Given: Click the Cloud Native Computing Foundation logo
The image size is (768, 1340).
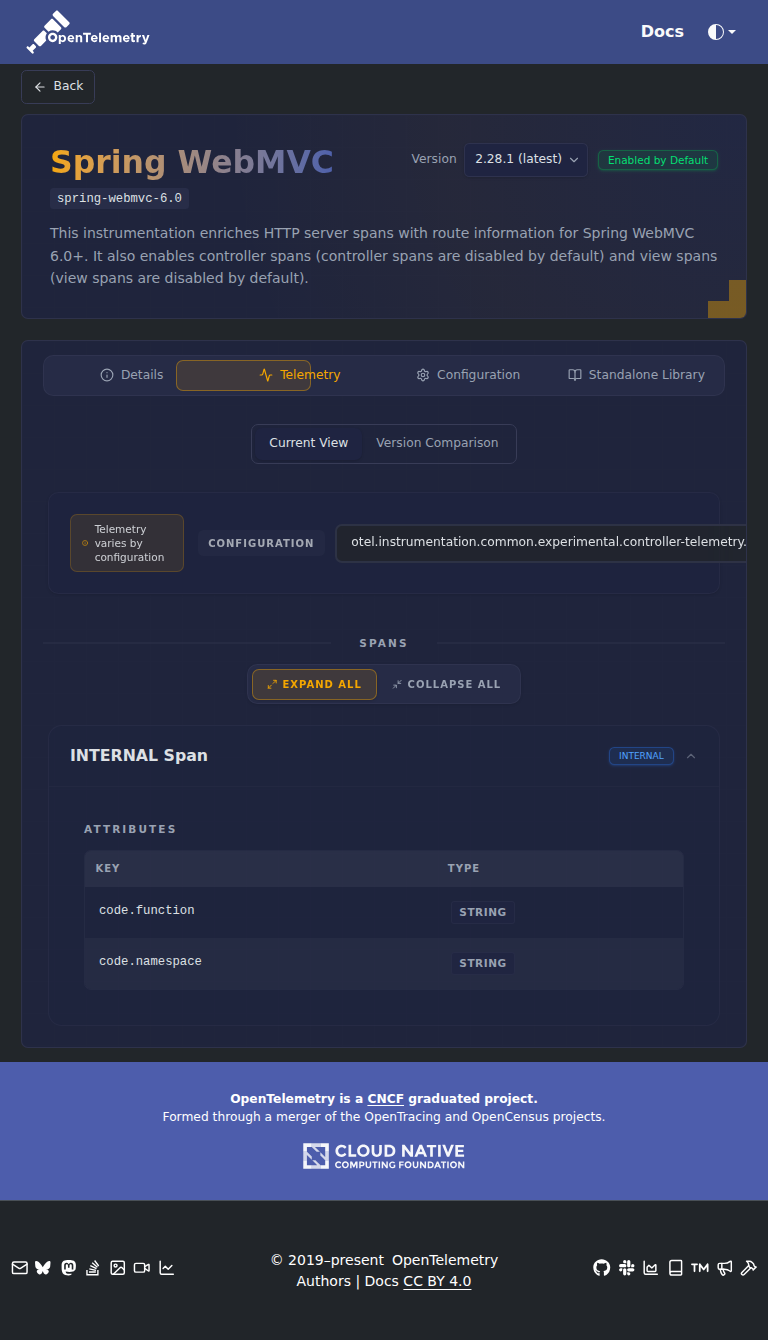Looking at the screenshot, I should [384, 1156].
